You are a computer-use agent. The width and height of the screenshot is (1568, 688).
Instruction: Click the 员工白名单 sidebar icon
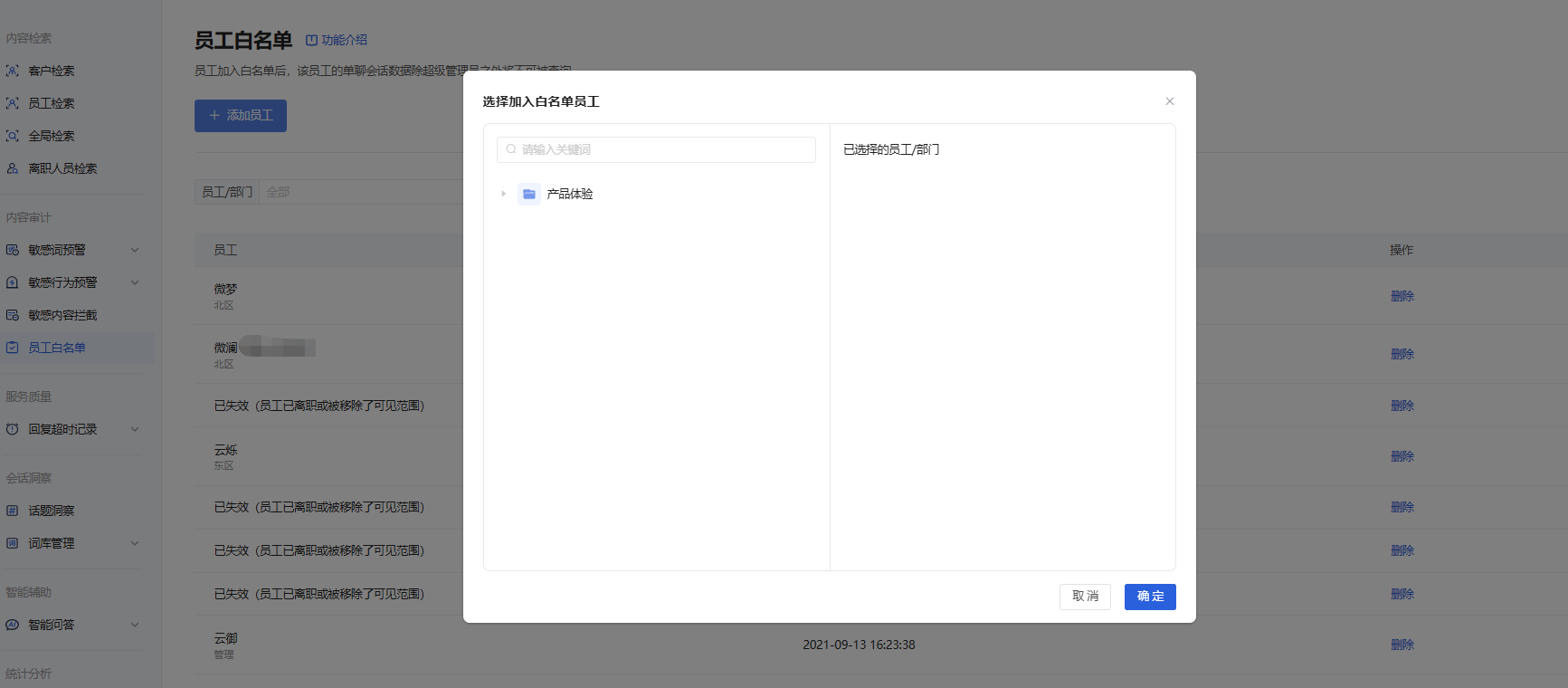(x=13, y=348)
